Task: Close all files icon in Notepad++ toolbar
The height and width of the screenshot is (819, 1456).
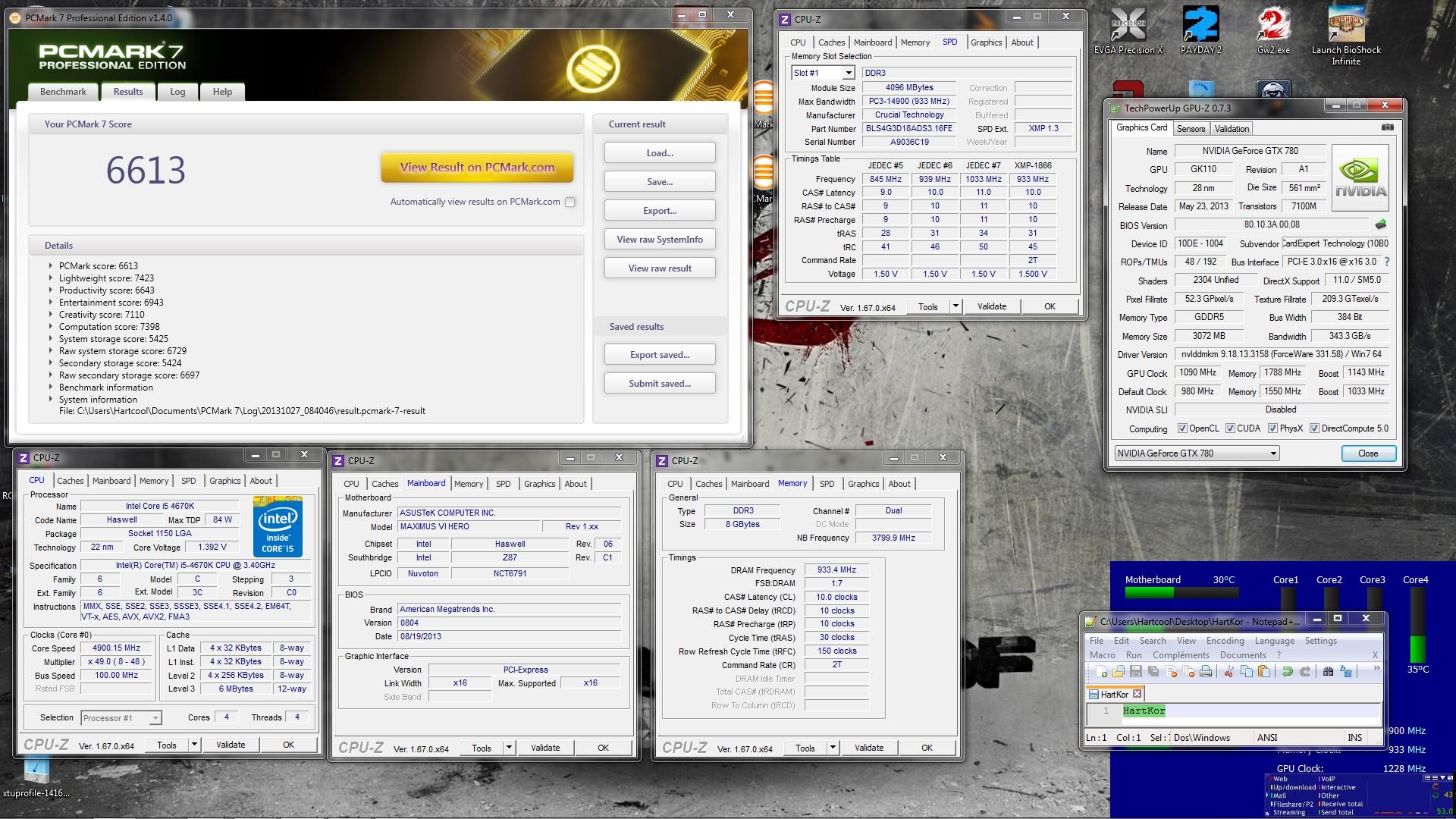Action: click(x=1188, y=671)
